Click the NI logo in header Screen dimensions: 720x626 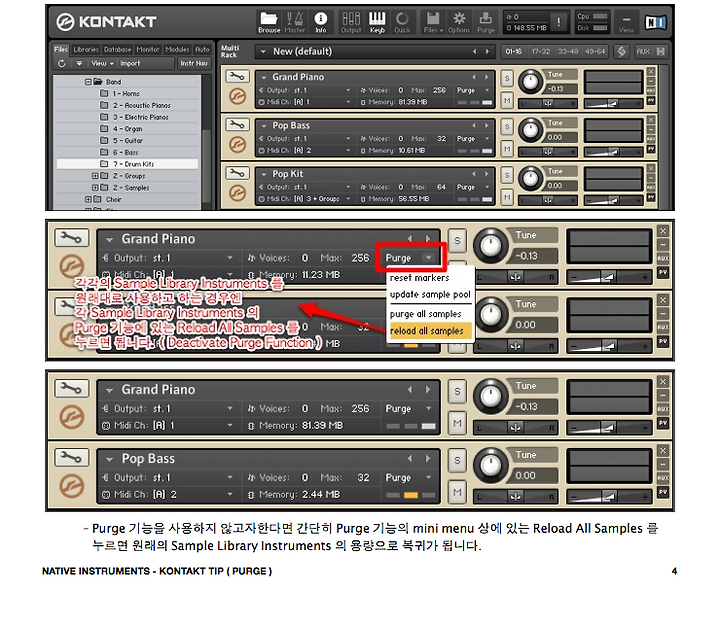click(655, 22)
